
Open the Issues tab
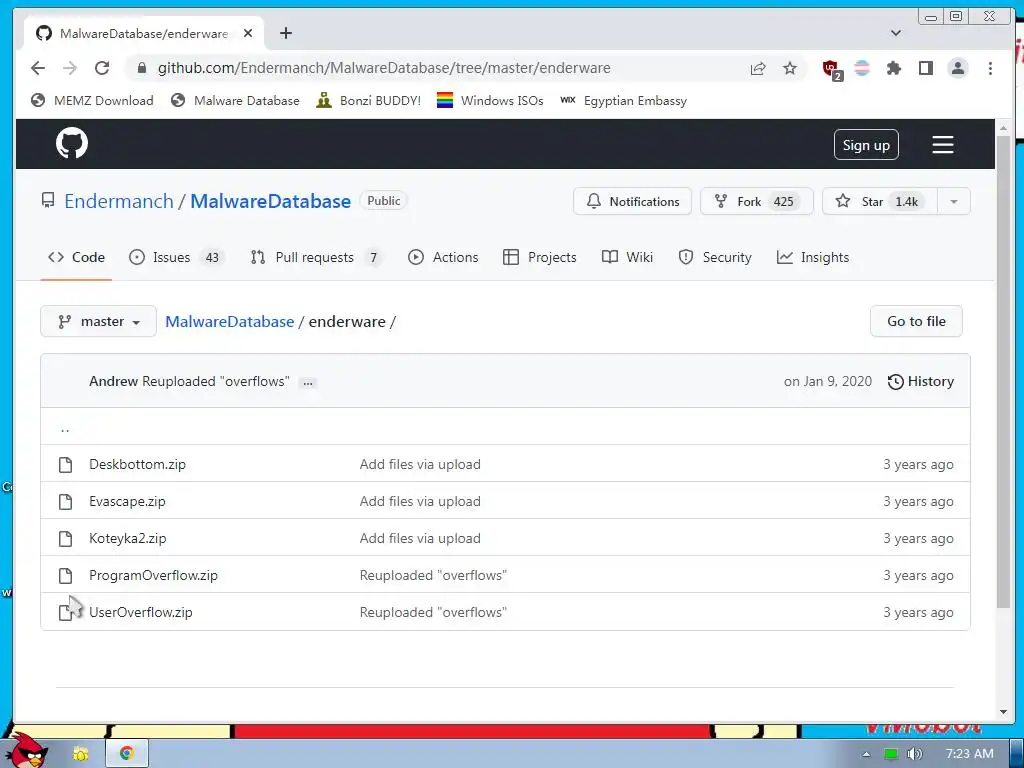(176, 257)
